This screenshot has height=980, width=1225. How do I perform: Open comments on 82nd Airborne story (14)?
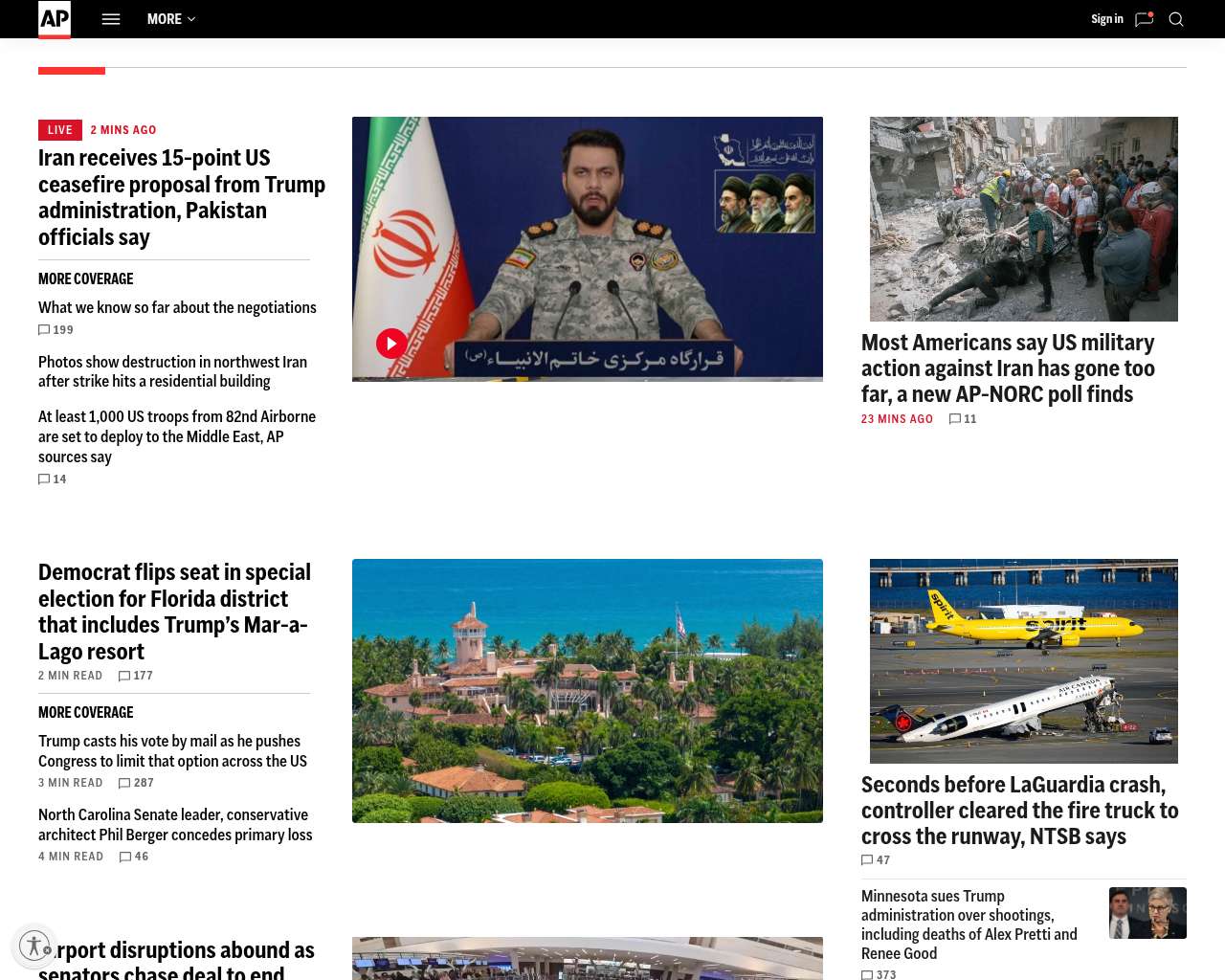(53, 479)
